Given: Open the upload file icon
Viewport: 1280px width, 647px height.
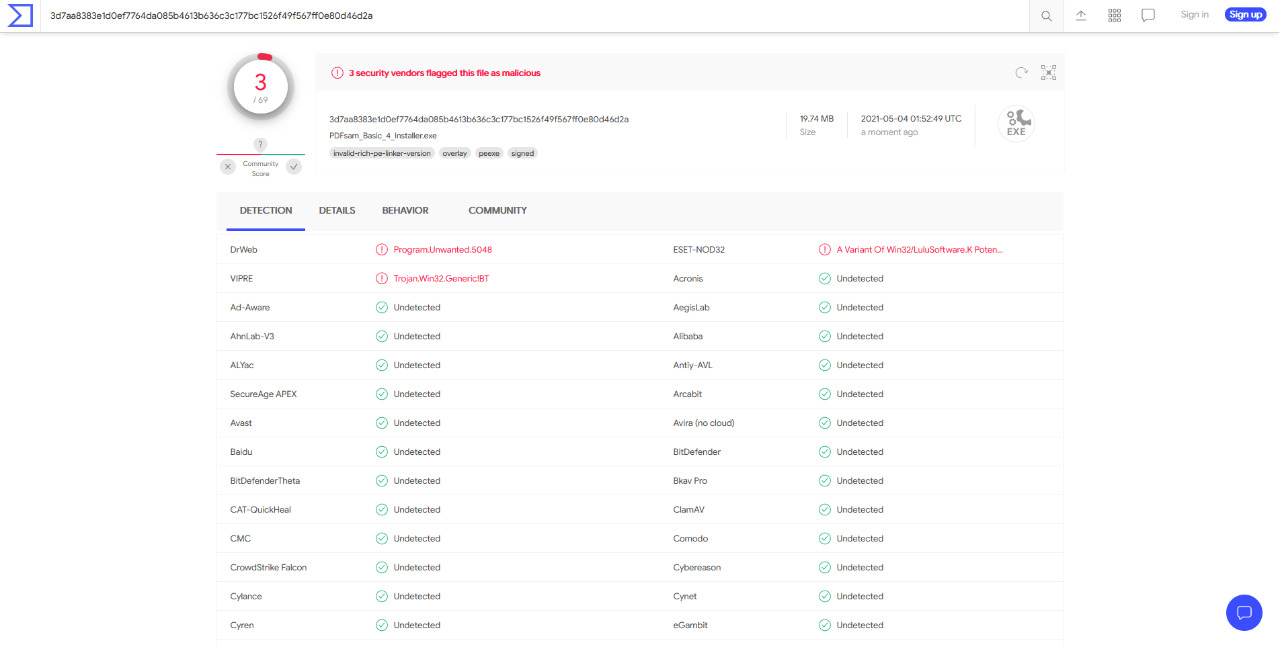Looking at the screenshot, I should [1081, 15].
